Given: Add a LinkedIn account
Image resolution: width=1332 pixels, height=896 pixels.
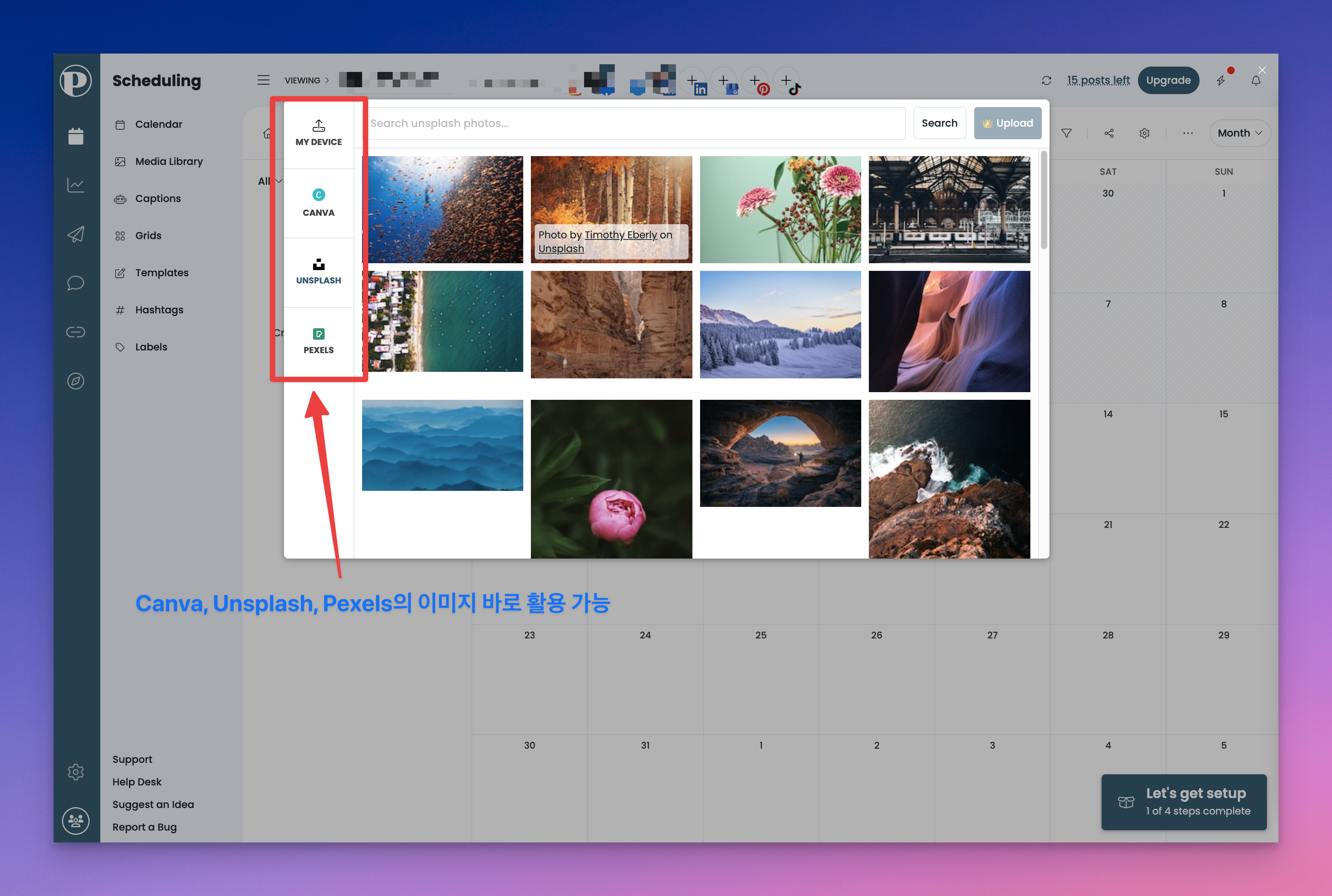Looking at the screenshot, I should tap(694, 81).
